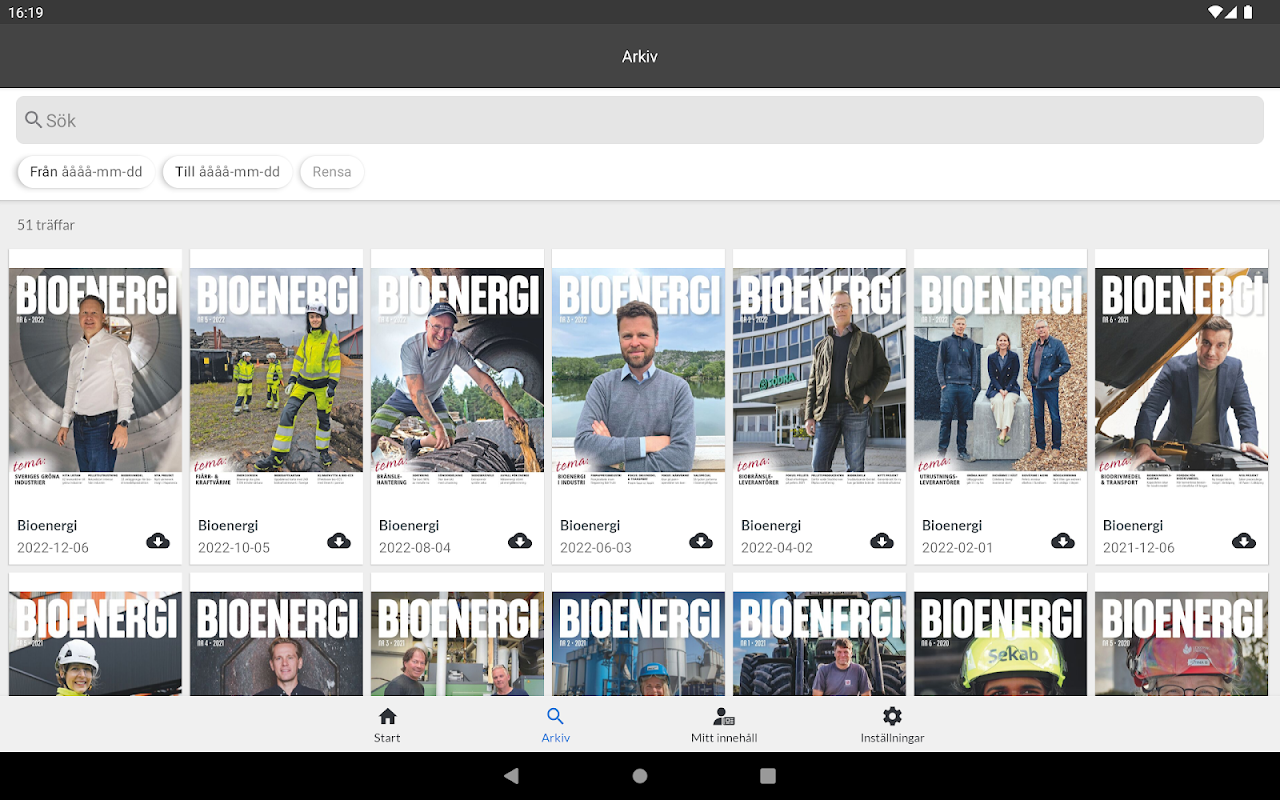Click the '2021-12-06' date text
Screen dimensions: 1280x800
1139,548
